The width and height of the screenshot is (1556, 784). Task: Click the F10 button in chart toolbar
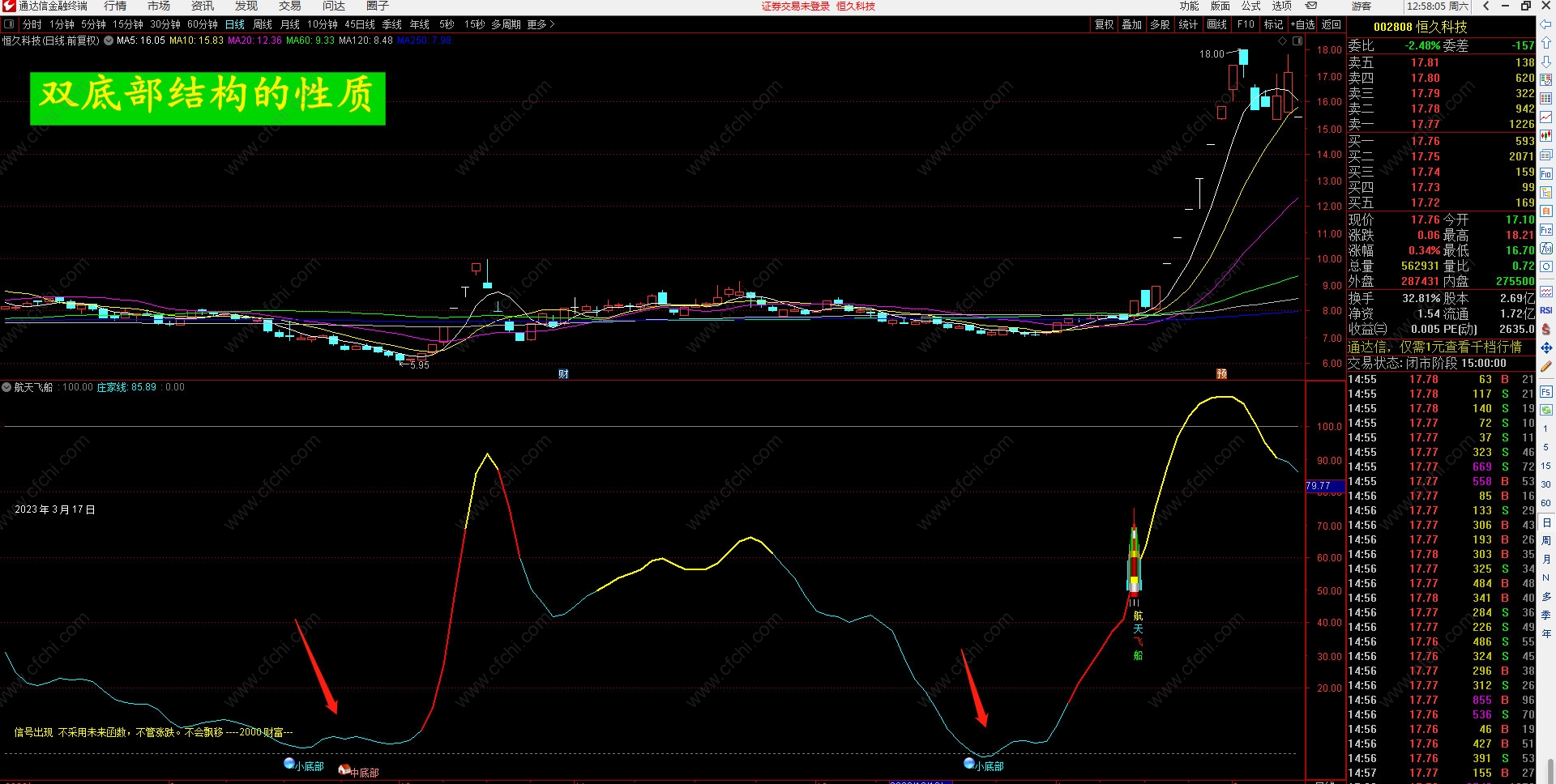coord(1246,24)
